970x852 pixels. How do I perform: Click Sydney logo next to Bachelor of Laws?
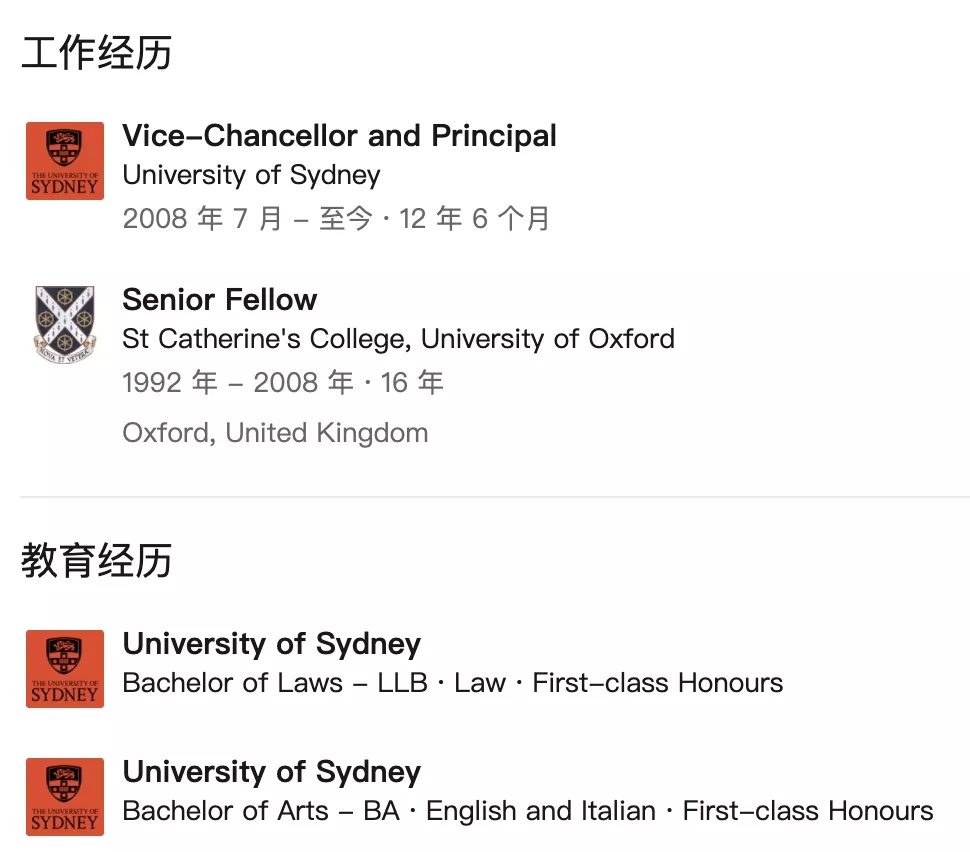click(65, 669)
